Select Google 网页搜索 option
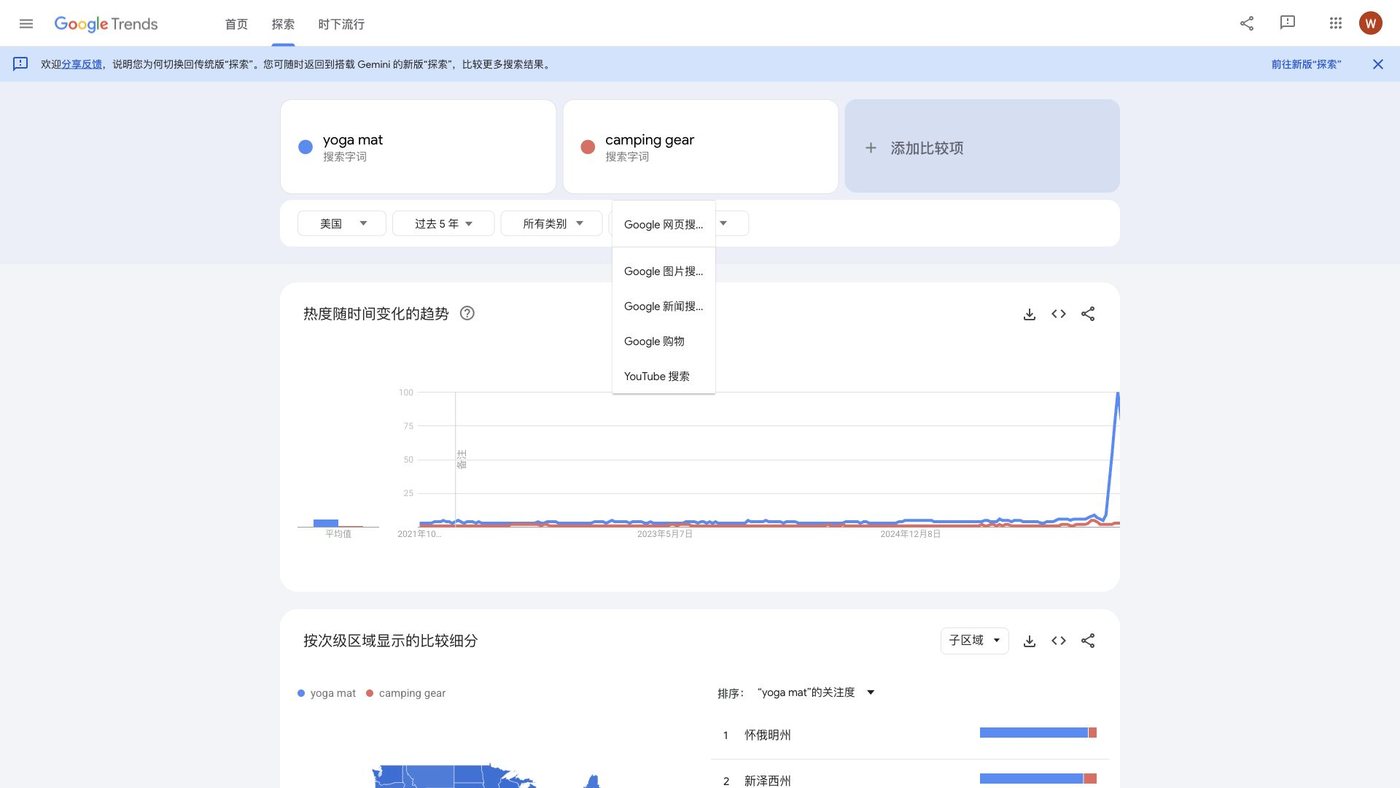The width and height of the screenshot is (1400, 788). point(664,225)
